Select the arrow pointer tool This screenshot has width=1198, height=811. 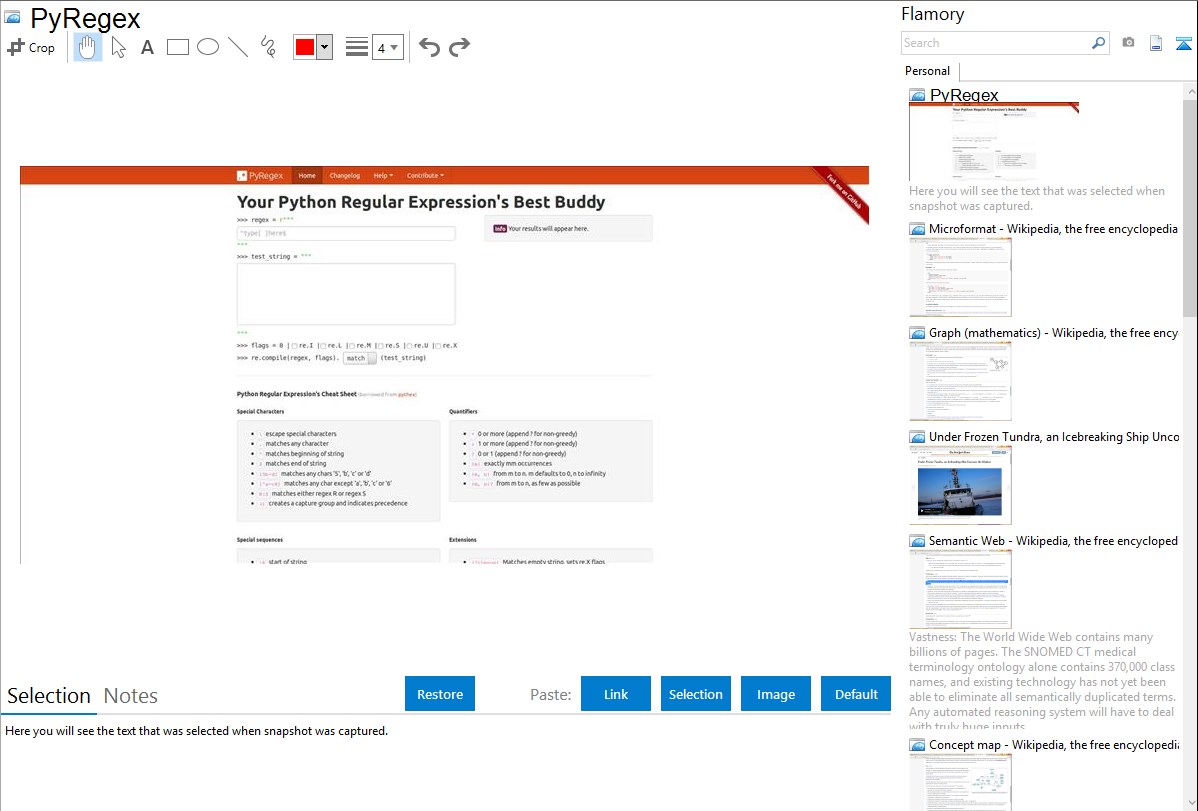[118, 47]
